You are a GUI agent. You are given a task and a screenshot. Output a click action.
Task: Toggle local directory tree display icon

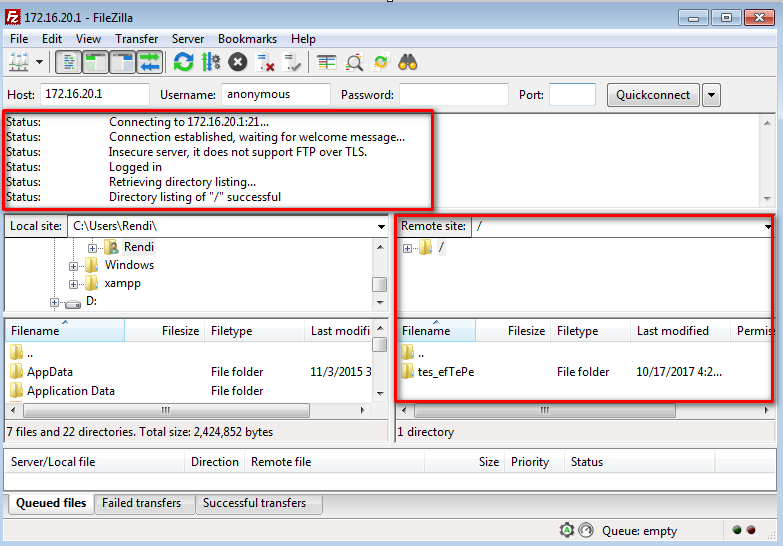(x=95, y=62)
